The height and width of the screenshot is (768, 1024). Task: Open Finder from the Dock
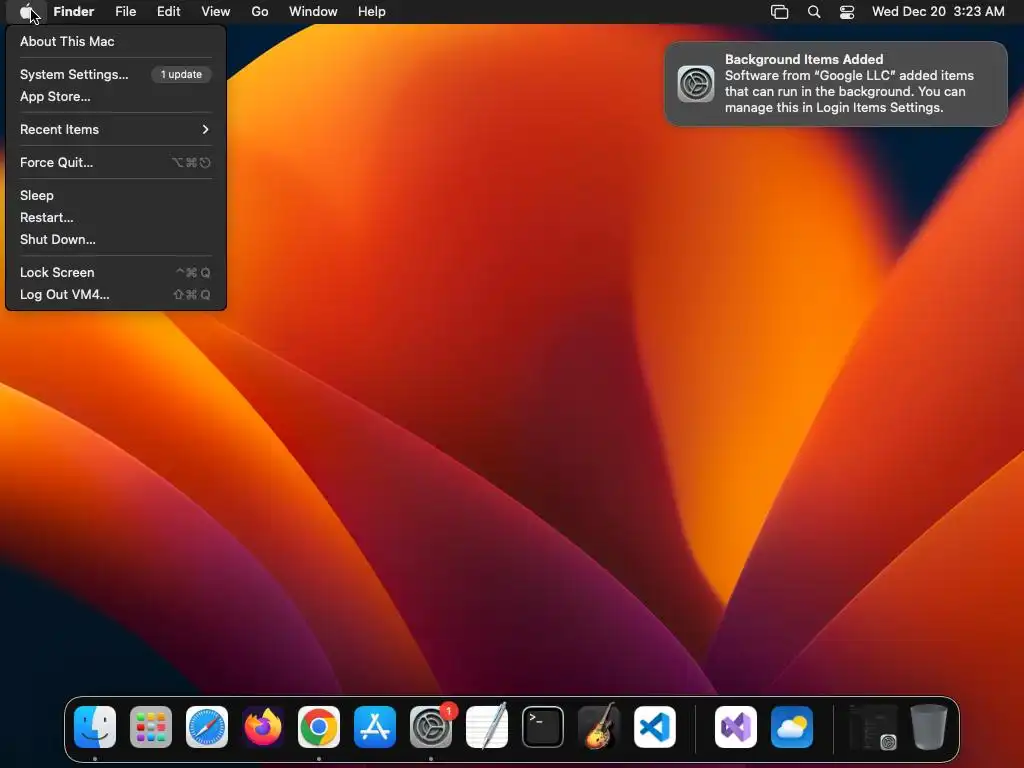coord(95,727)
